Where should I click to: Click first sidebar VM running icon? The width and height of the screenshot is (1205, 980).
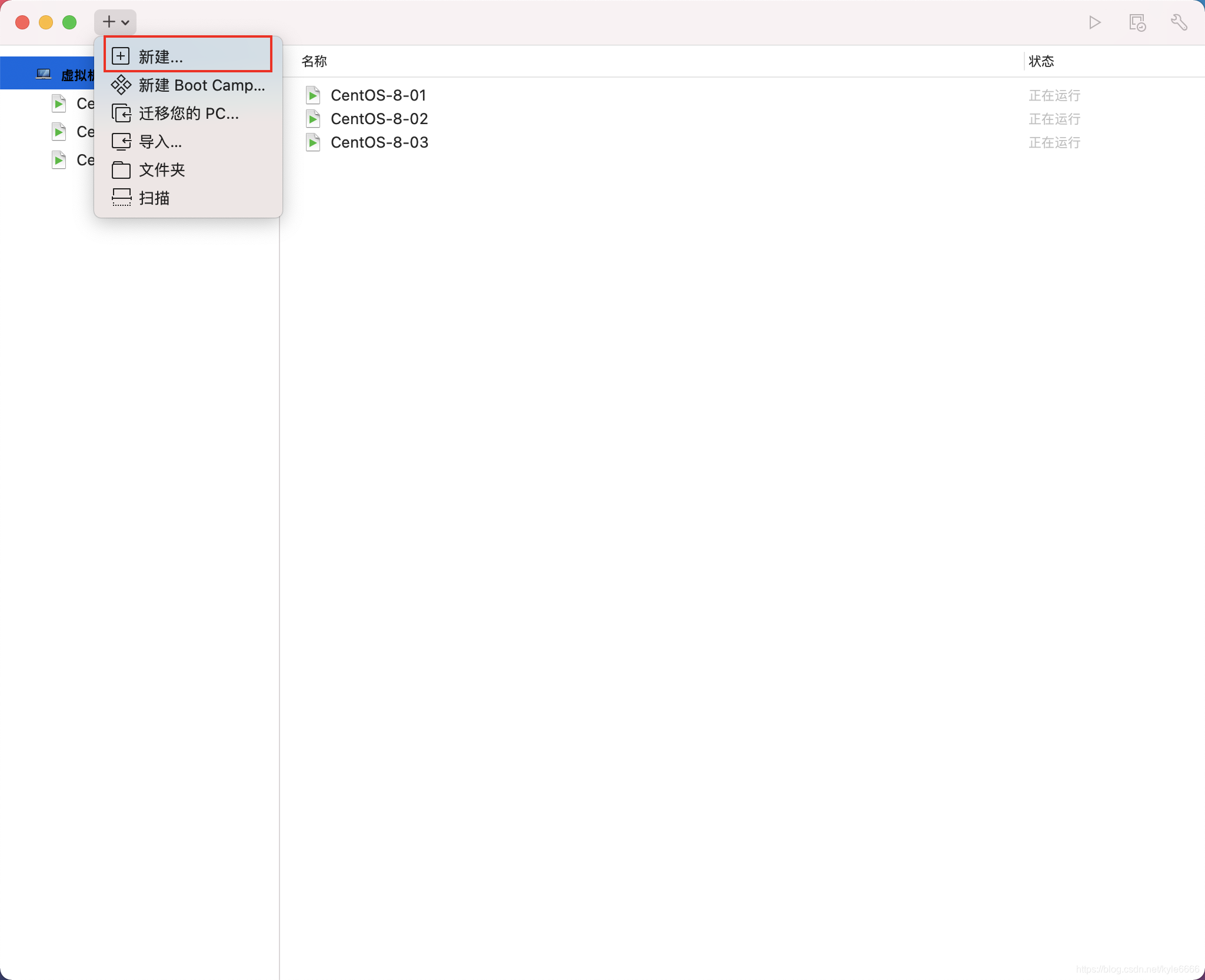59,104
